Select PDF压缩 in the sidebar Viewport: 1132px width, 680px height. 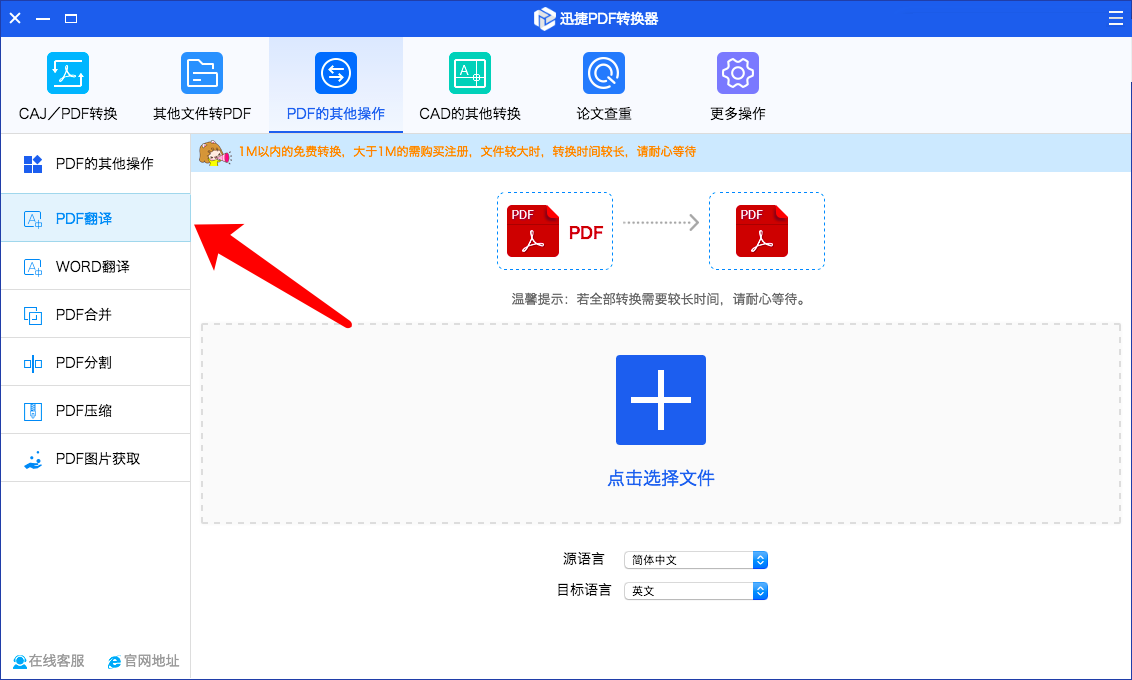[x=96, y=410]
